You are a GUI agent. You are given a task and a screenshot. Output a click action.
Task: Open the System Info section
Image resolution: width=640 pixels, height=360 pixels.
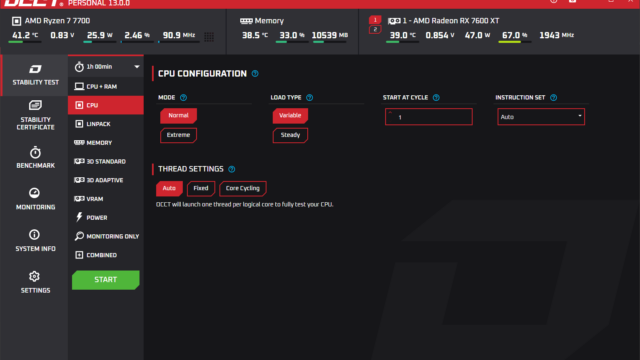[x=35, y=241]
